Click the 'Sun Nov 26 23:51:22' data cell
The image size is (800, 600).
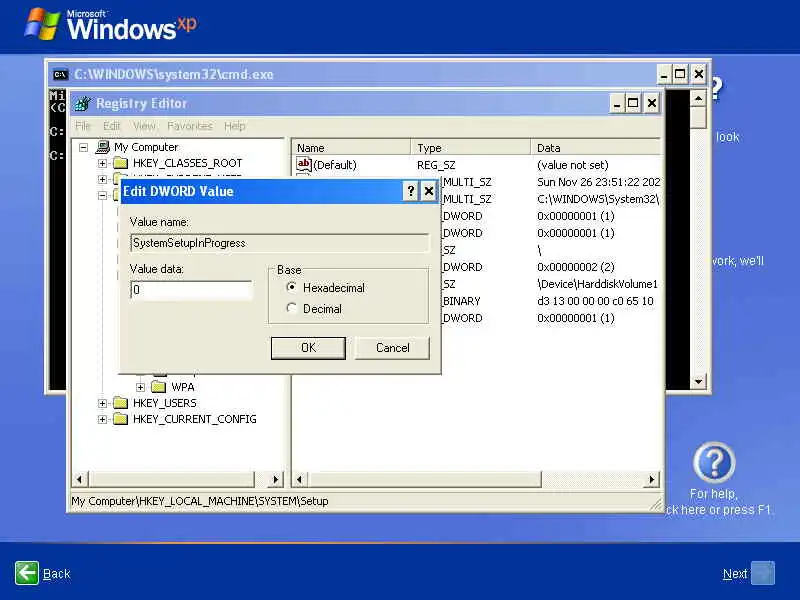coord(598,182)
